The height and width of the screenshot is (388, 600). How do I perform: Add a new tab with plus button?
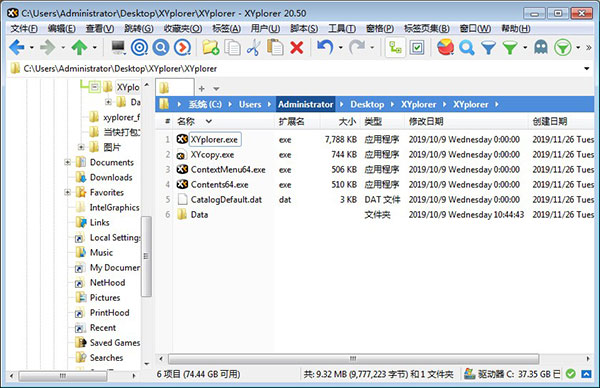pyautogui.click(x=202, y=89)
